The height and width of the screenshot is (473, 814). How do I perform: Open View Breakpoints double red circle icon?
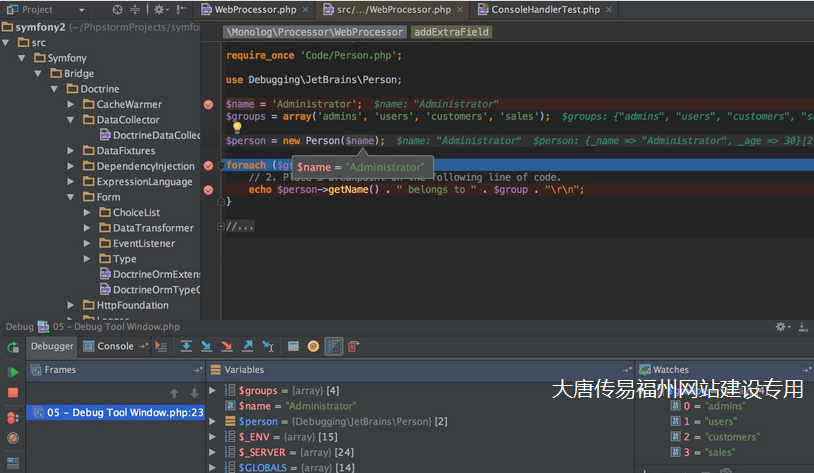(x=13, y=417)
